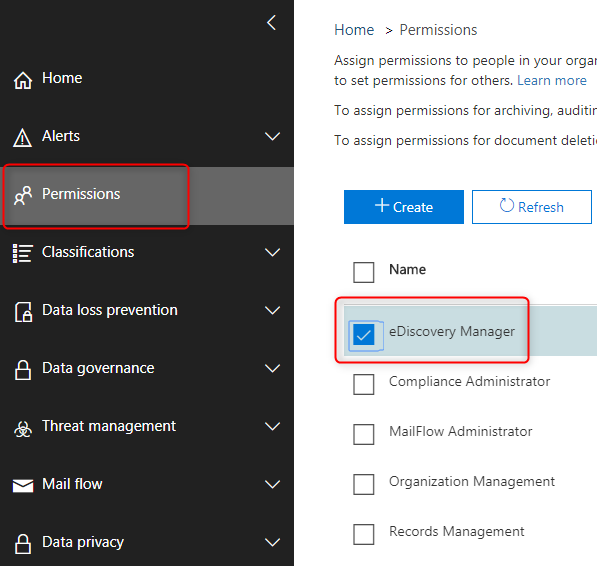
Task: Collapse the navigation pane with the back chevron
Action: [x=271, y=23]
